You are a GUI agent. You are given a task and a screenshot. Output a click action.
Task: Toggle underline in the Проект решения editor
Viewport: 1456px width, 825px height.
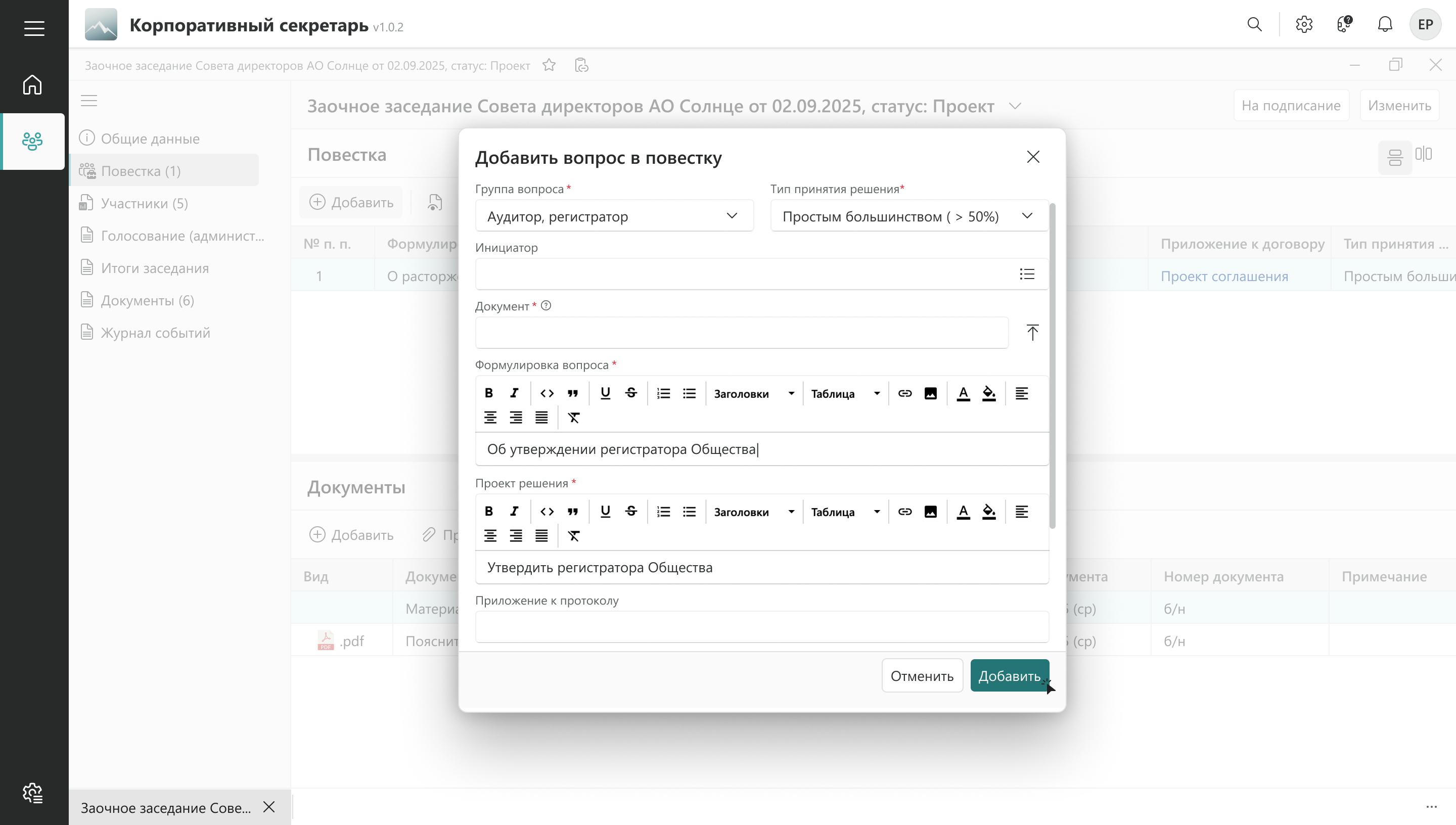(x=605, y=512)
